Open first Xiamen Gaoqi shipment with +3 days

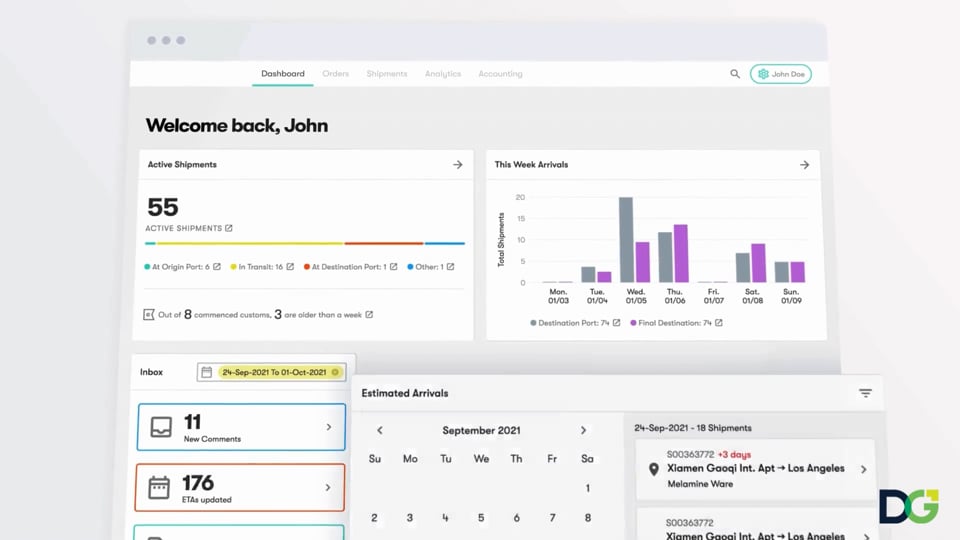(755, 469)
